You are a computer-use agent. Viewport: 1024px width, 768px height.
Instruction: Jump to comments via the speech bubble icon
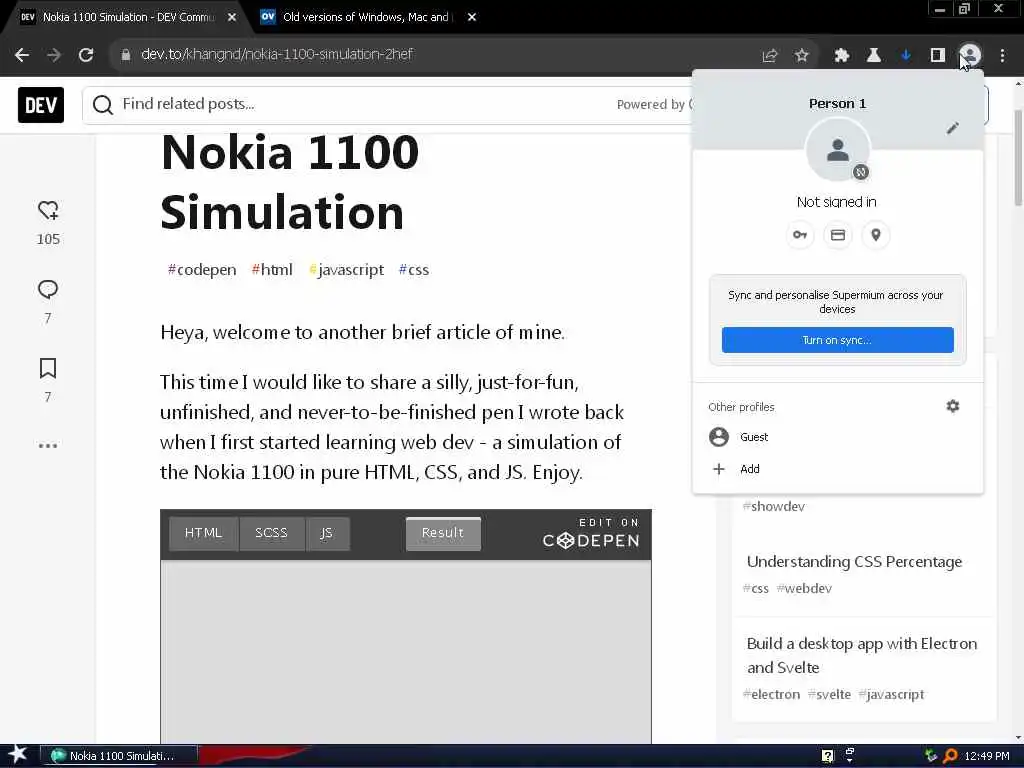48,289
